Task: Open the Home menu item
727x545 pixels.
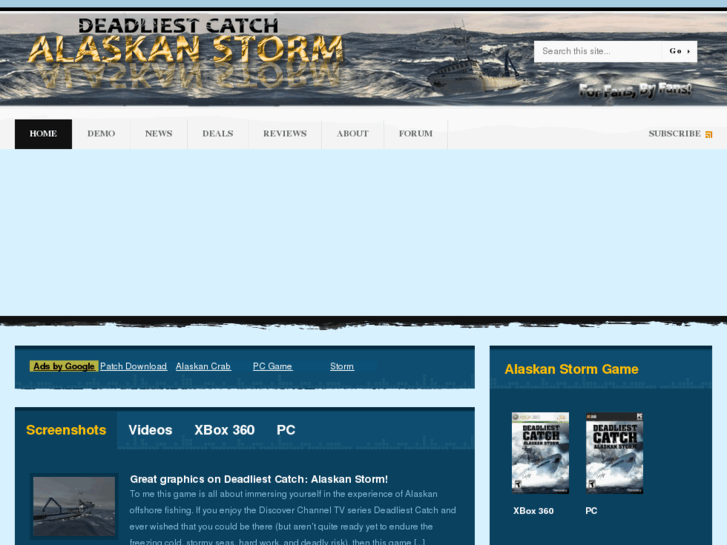Action: tap(43, 134)
